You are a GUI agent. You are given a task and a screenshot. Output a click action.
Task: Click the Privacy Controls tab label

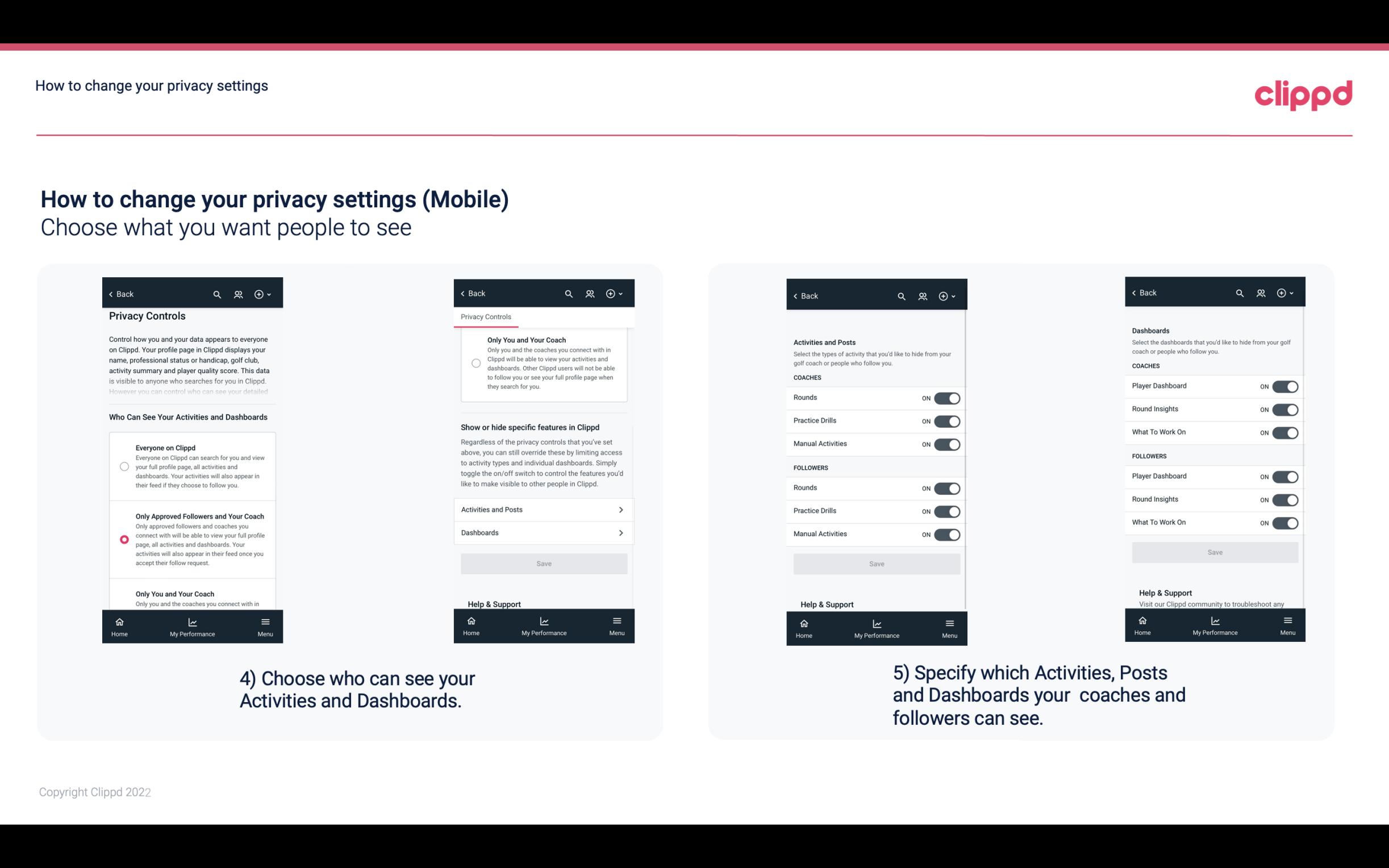pyautogui.click(x=485, y=317)
